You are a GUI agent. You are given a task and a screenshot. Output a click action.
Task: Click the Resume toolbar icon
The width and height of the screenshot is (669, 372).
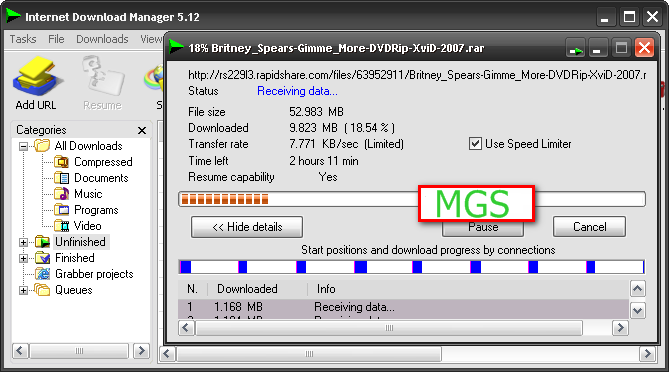click(x=102, y=76)
